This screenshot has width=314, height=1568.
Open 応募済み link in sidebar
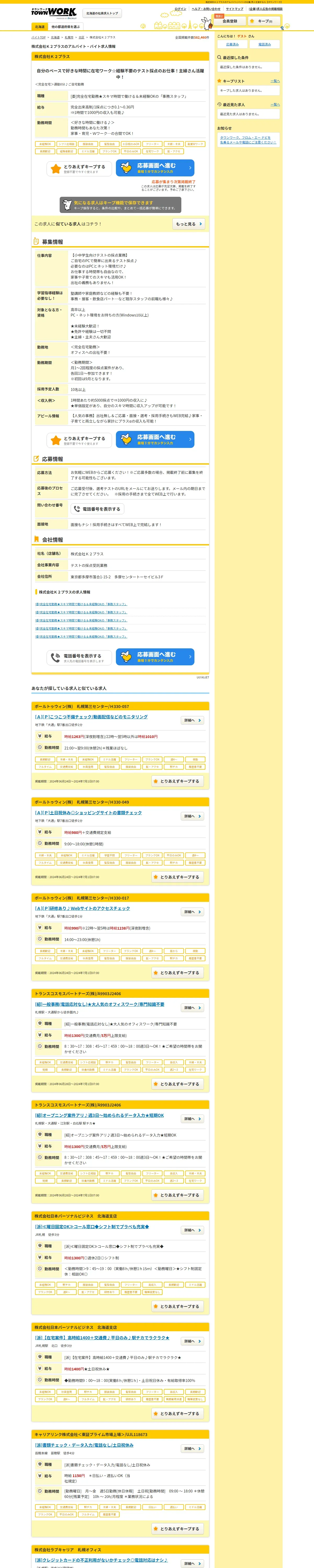click(232, 44)
